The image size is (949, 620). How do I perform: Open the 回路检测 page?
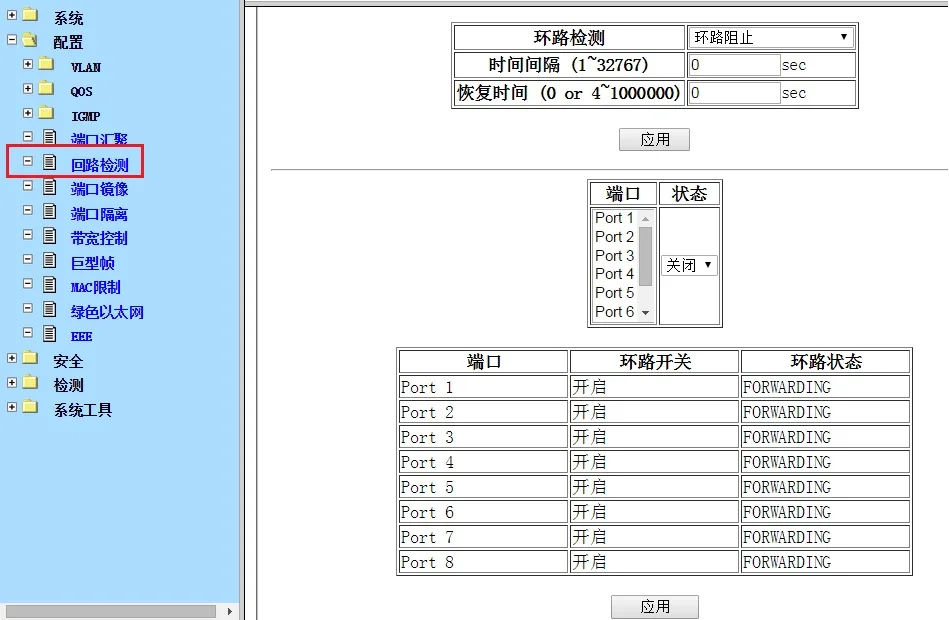click(99, 165)
